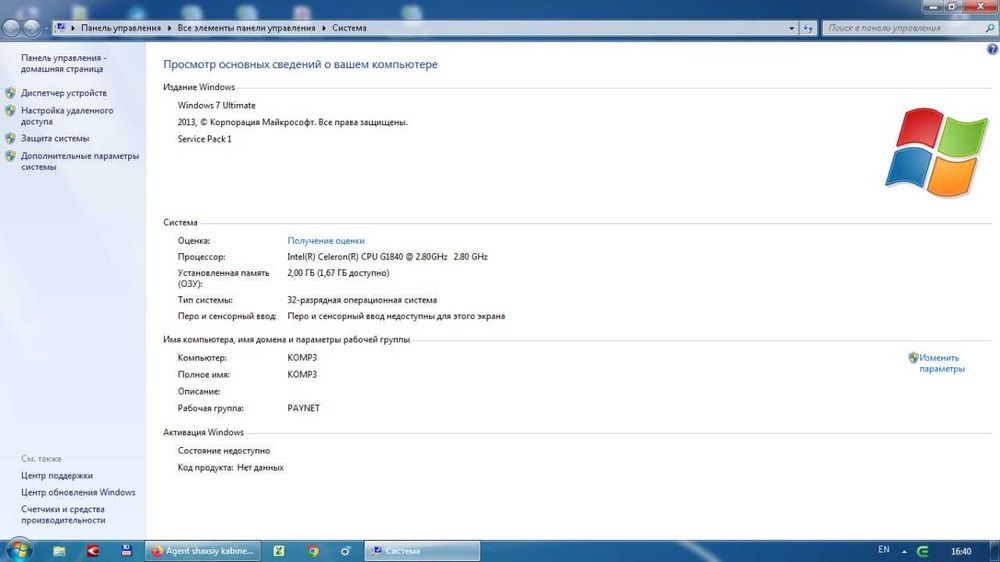Viewport: 1000px width, 562px height.
Task: Open Дополнительные параметры системы link
Action: pyautogui.click(x=80, y=161)
